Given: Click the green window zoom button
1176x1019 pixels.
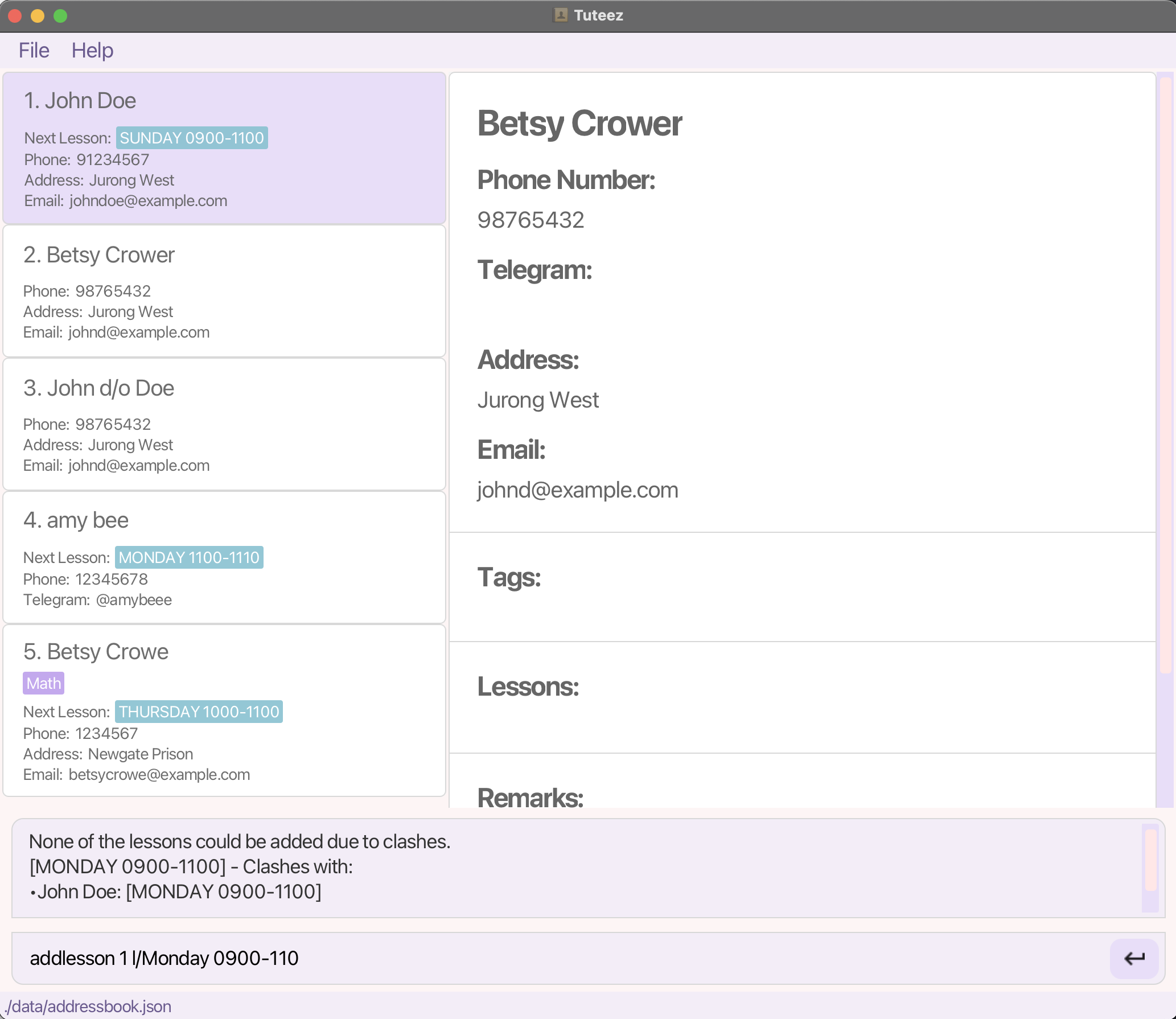Looking at the screenshot, I should click(60, 16).
